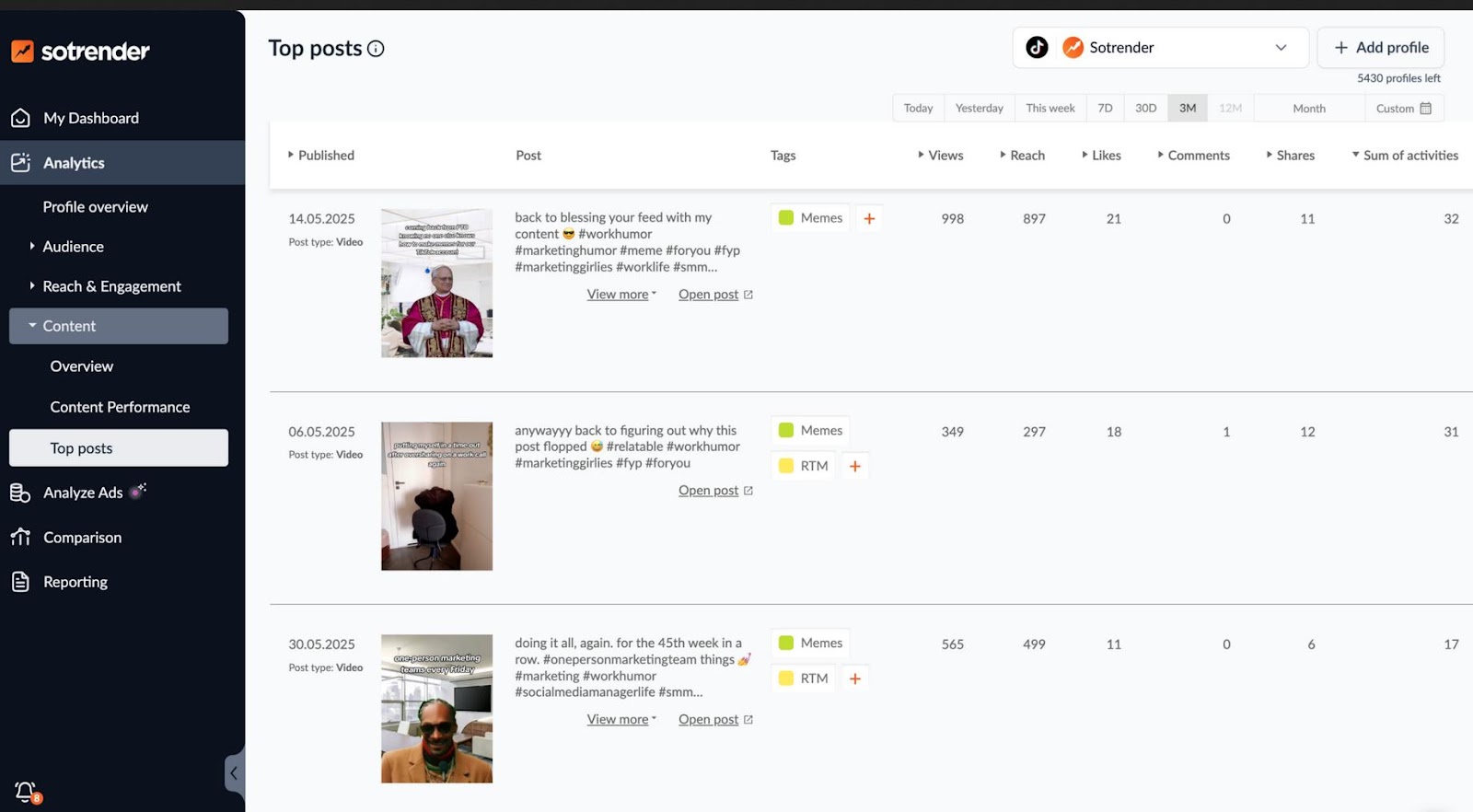Screen dimensions: 1473x812
Task: Open post link for 06.05.2025 video
Action: (708, 491)
